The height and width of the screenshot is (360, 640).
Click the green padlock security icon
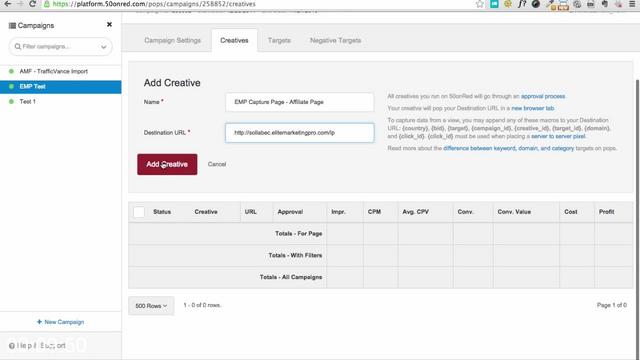pos(47,4)
